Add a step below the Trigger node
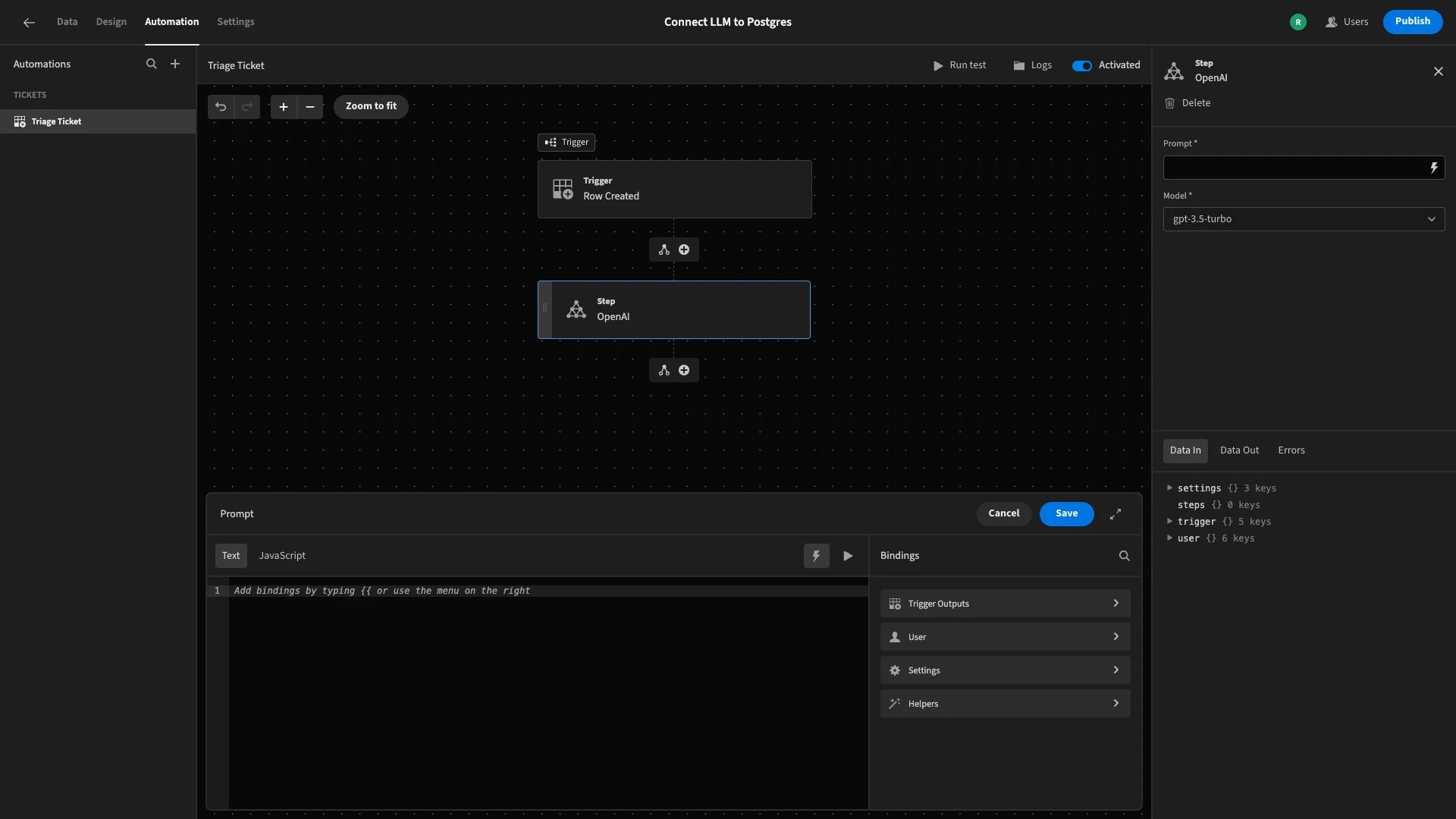Viewport: 1456px width, 819px height. coord(684,249)
